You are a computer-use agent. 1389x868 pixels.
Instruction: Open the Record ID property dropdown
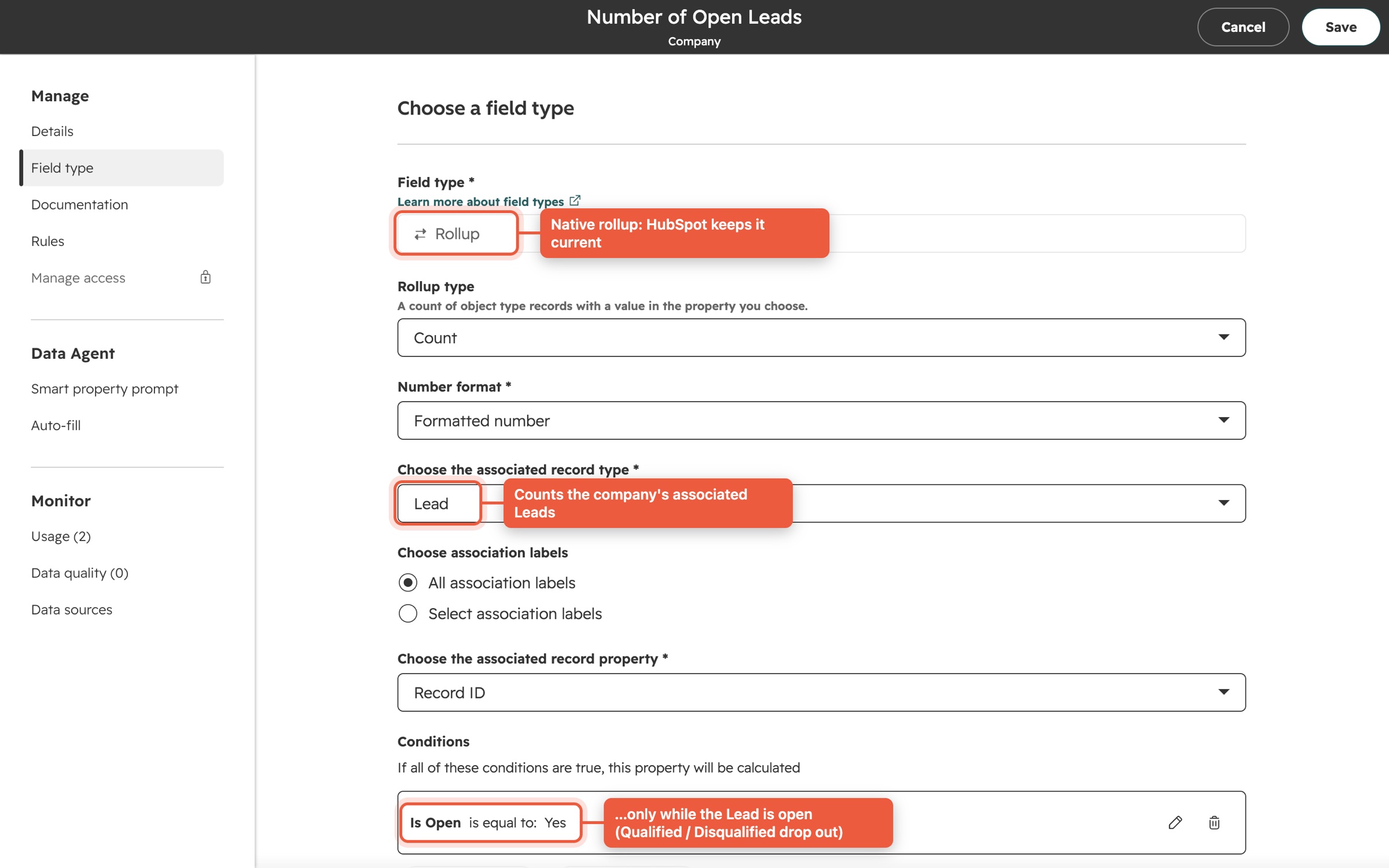[821, 692]
